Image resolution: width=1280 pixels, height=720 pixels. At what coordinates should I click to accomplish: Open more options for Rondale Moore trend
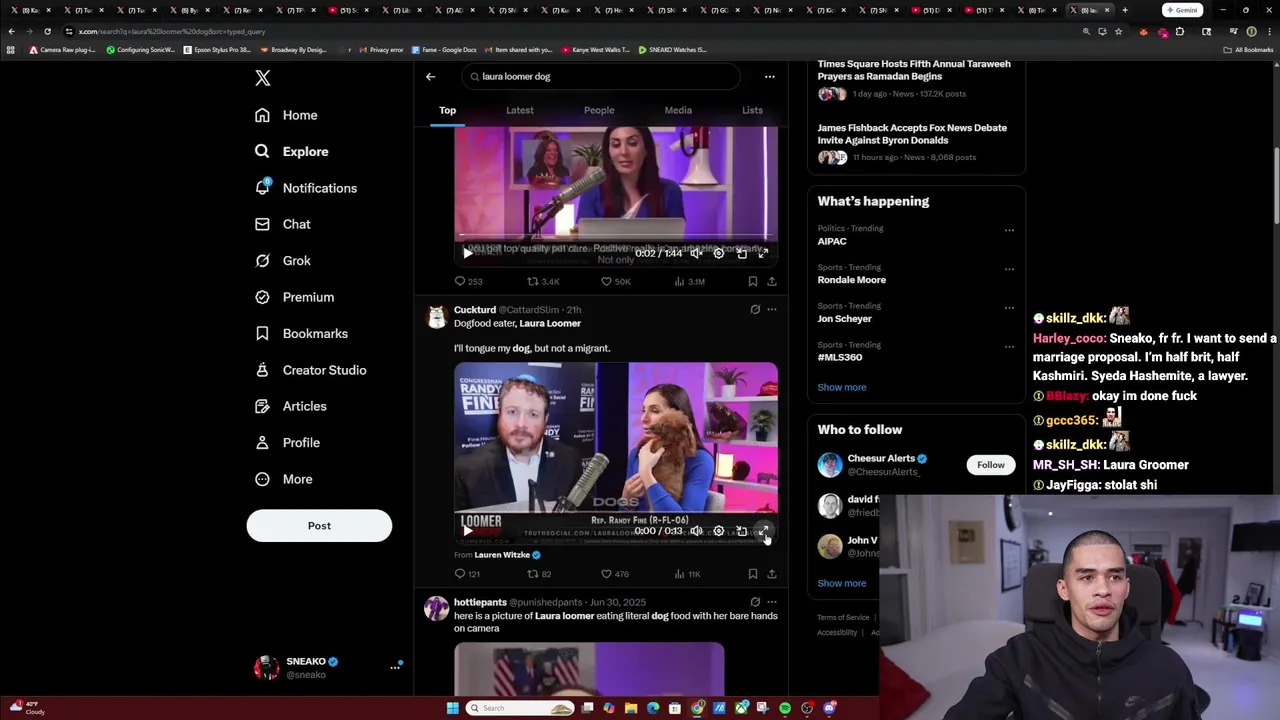(1009, 269)
